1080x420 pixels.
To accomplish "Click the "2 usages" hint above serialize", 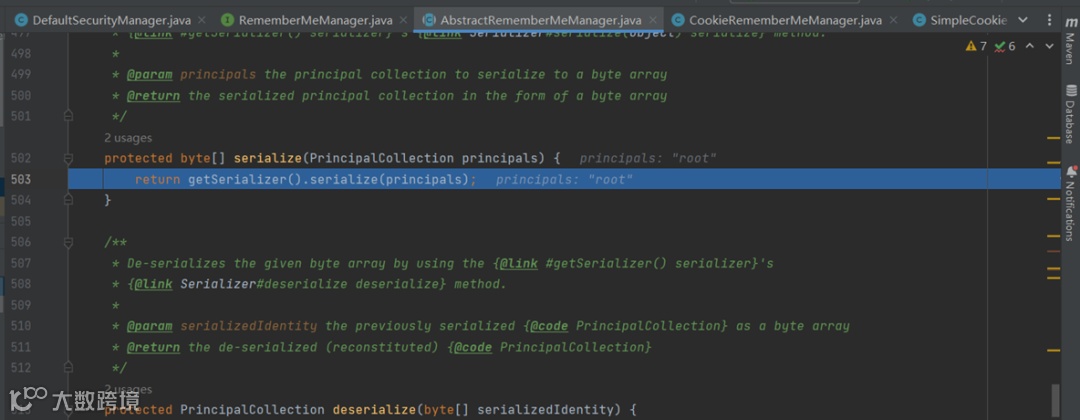I will (128, 138).
